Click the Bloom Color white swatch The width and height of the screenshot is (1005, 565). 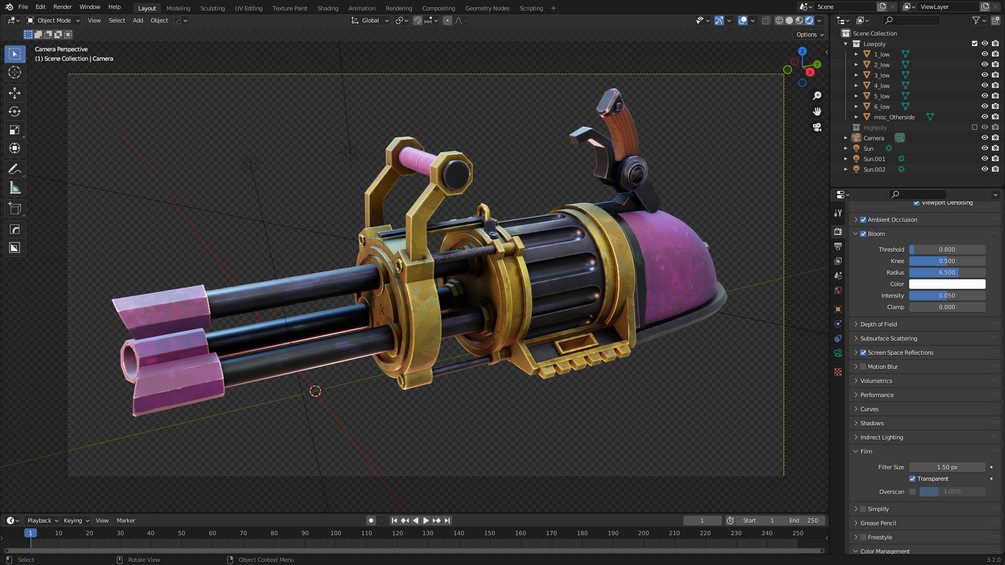[x=947, y=284]
